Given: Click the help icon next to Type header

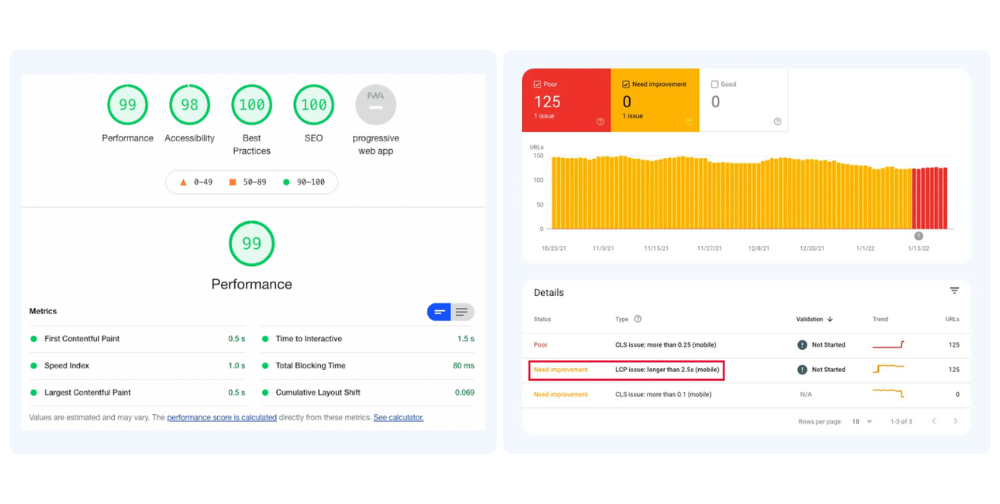Looking at the screenshot, I should 638,319.
